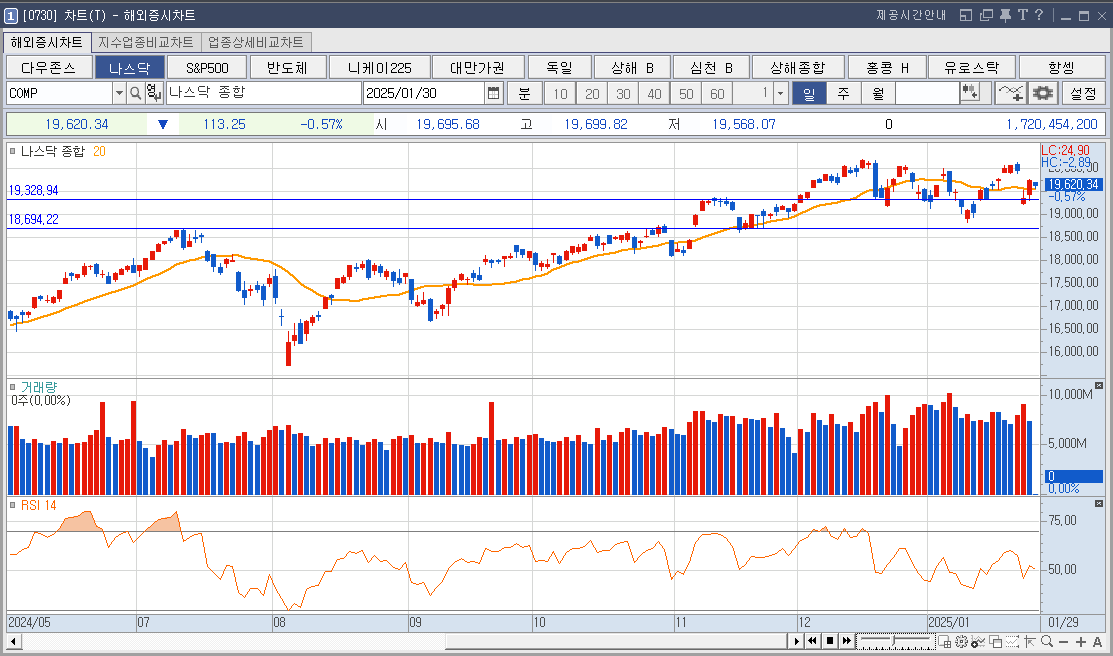Click the minus zoom-out icon at bottom
The image size is (1113, 656).
click(x=1063, y=642)
